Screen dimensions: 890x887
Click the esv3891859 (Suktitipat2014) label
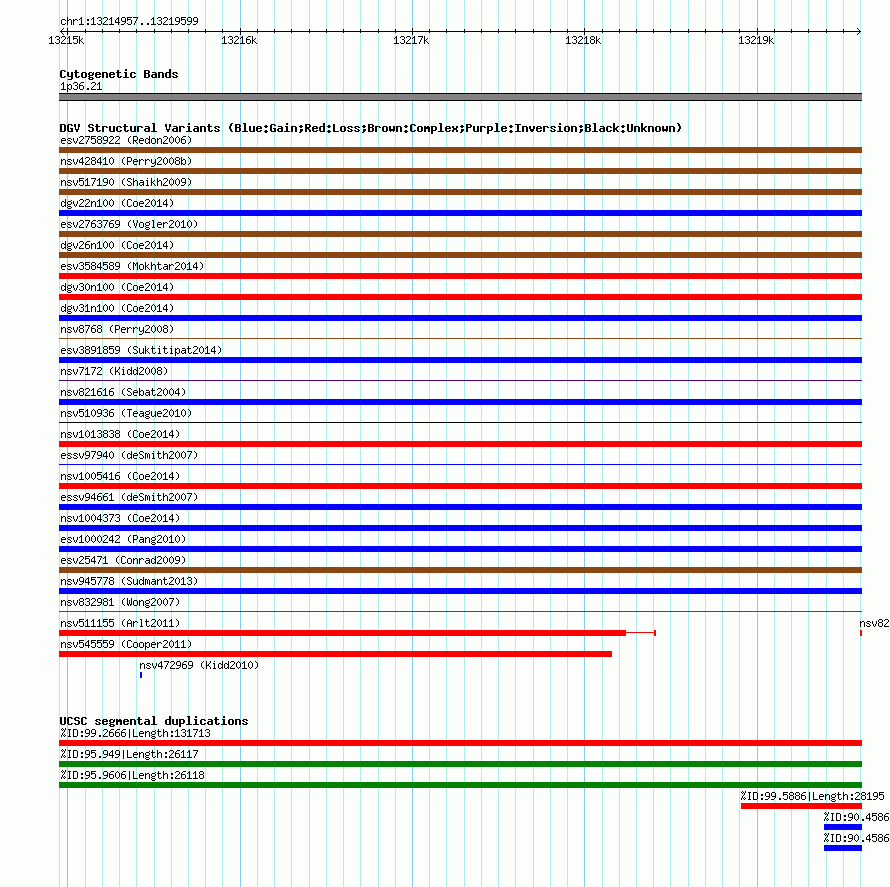[141, 350]
